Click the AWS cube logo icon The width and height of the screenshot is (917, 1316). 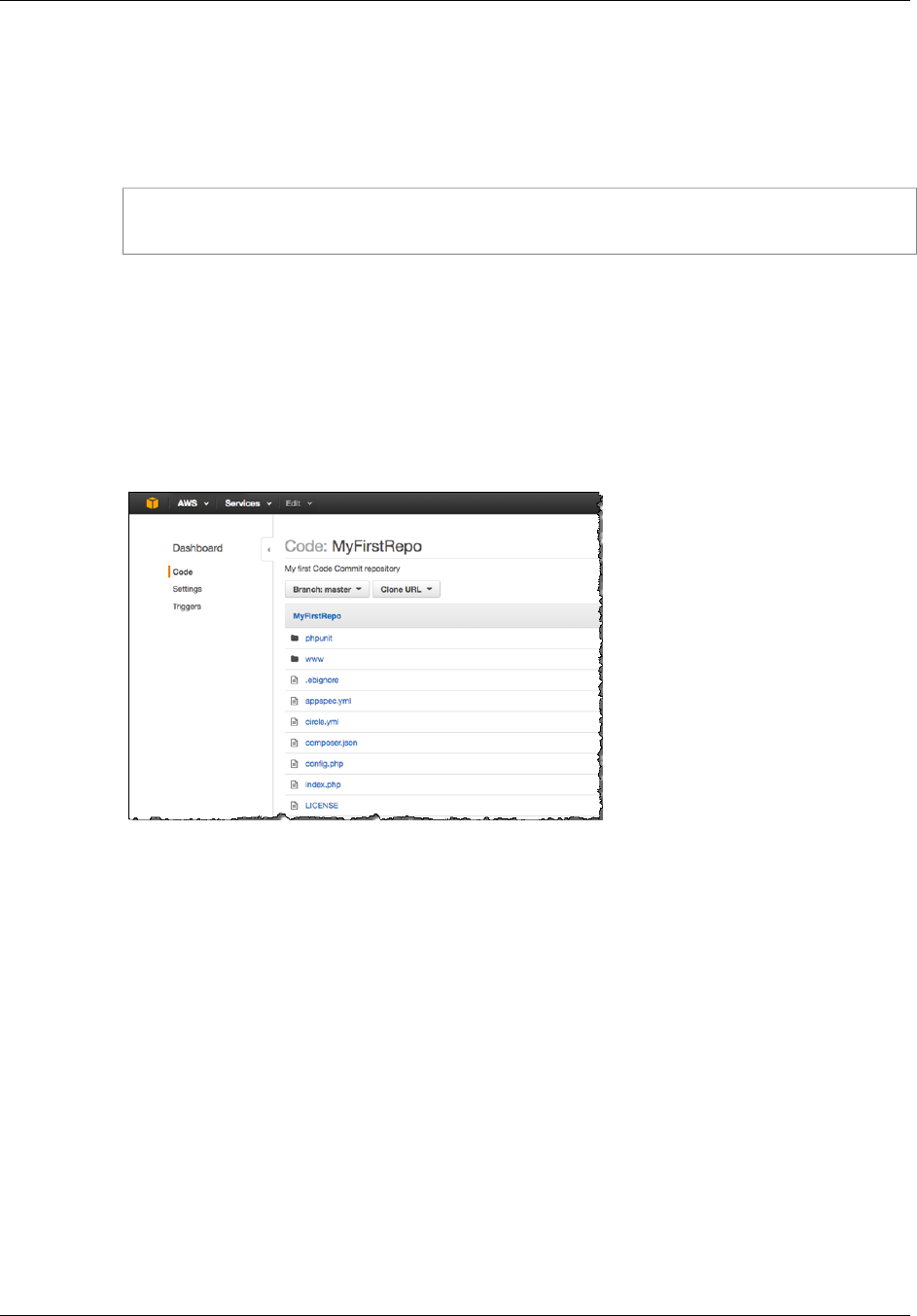pyautogui.click(x=152, y=503)
